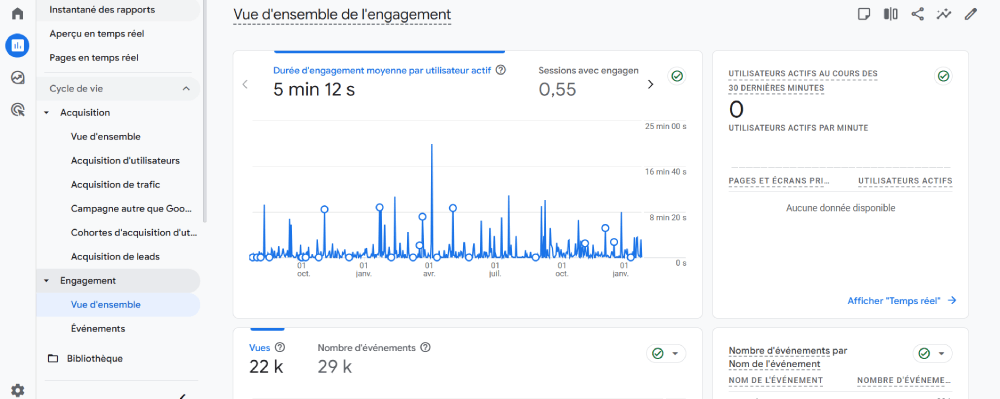Open check-status dropdown on events-by-name card
This screenshot has height=399, width=1000.
pos(932,353)
